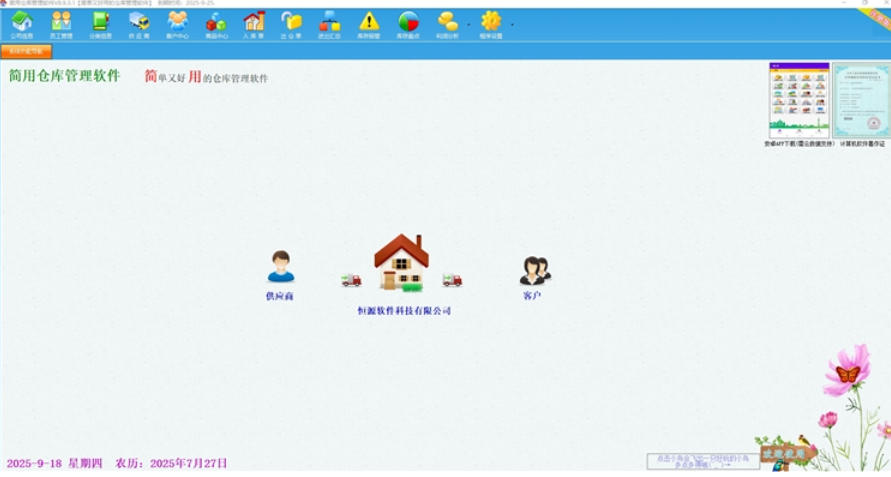The width and height of the screenshot is (891, 477).
Task: Open company info via green house icon
Action: (x=22, y=24)
